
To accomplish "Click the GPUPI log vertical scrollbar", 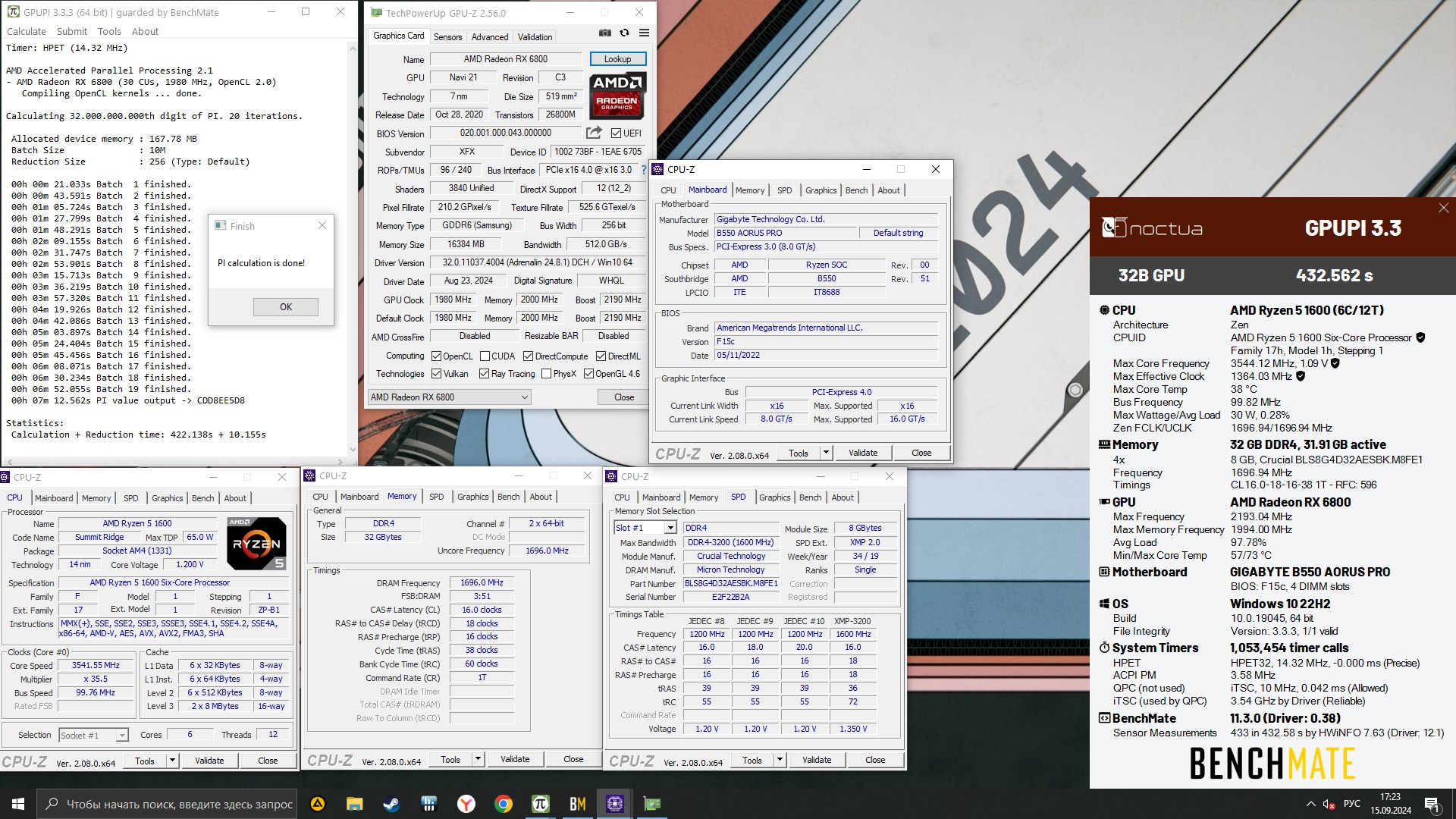I will pyautogui.click(x=352, y=250).
